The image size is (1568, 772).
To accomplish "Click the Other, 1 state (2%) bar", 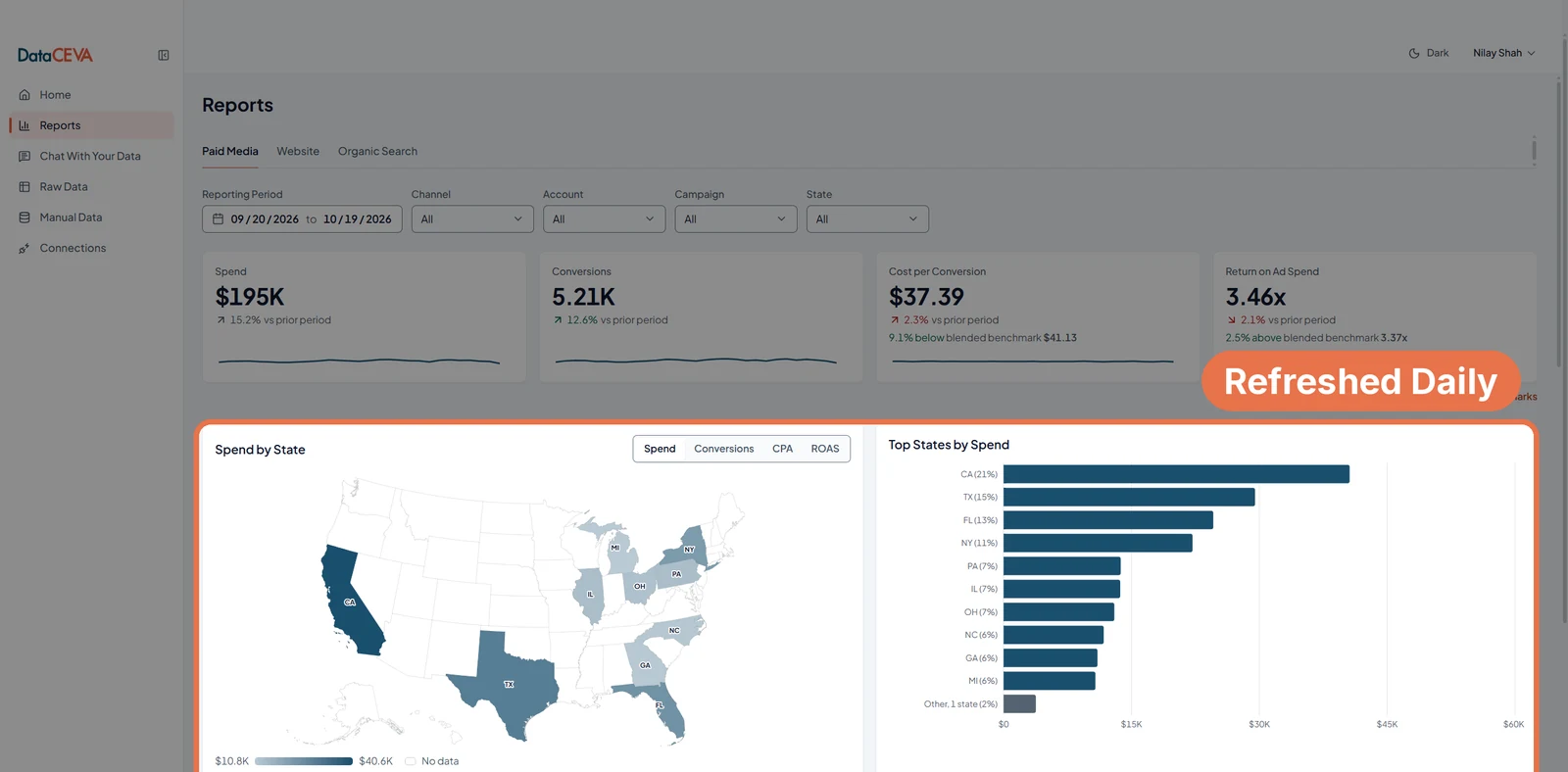I will [x=1019, y=703].
